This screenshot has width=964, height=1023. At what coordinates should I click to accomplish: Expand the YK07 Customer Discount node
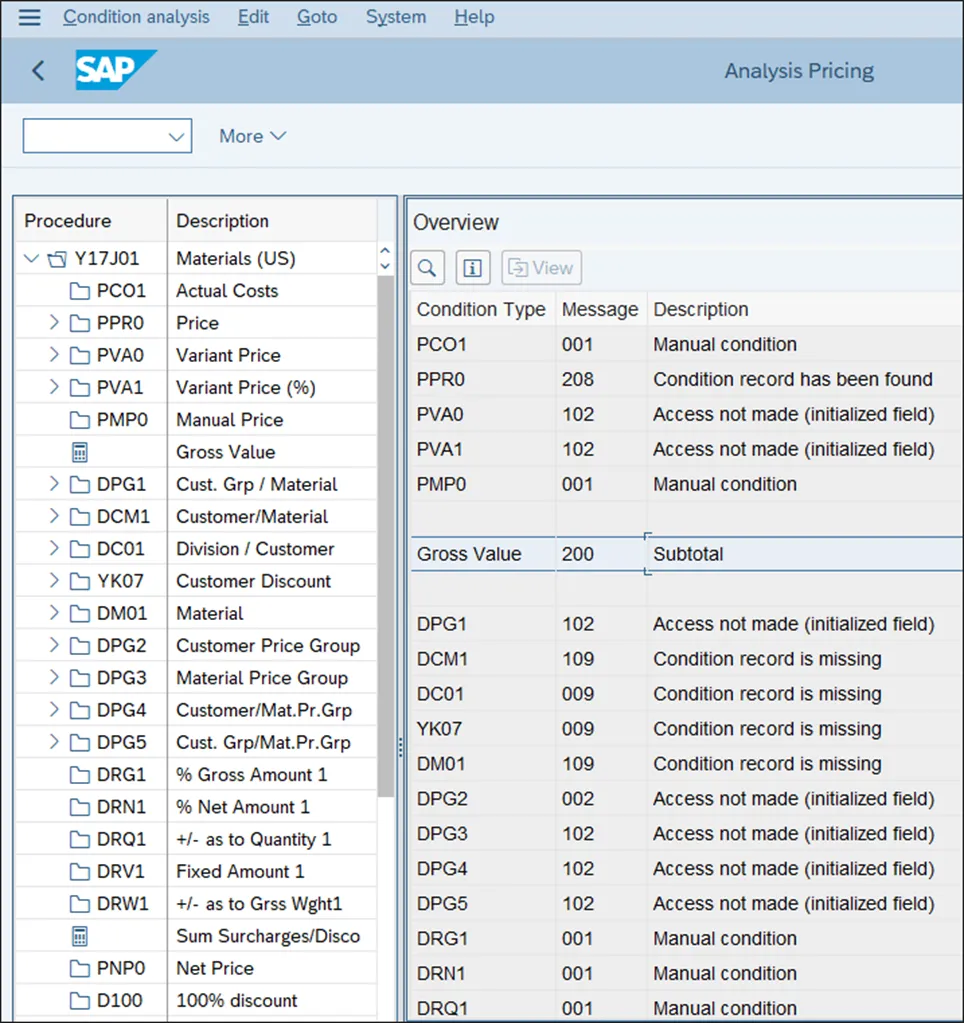point(54,581)
